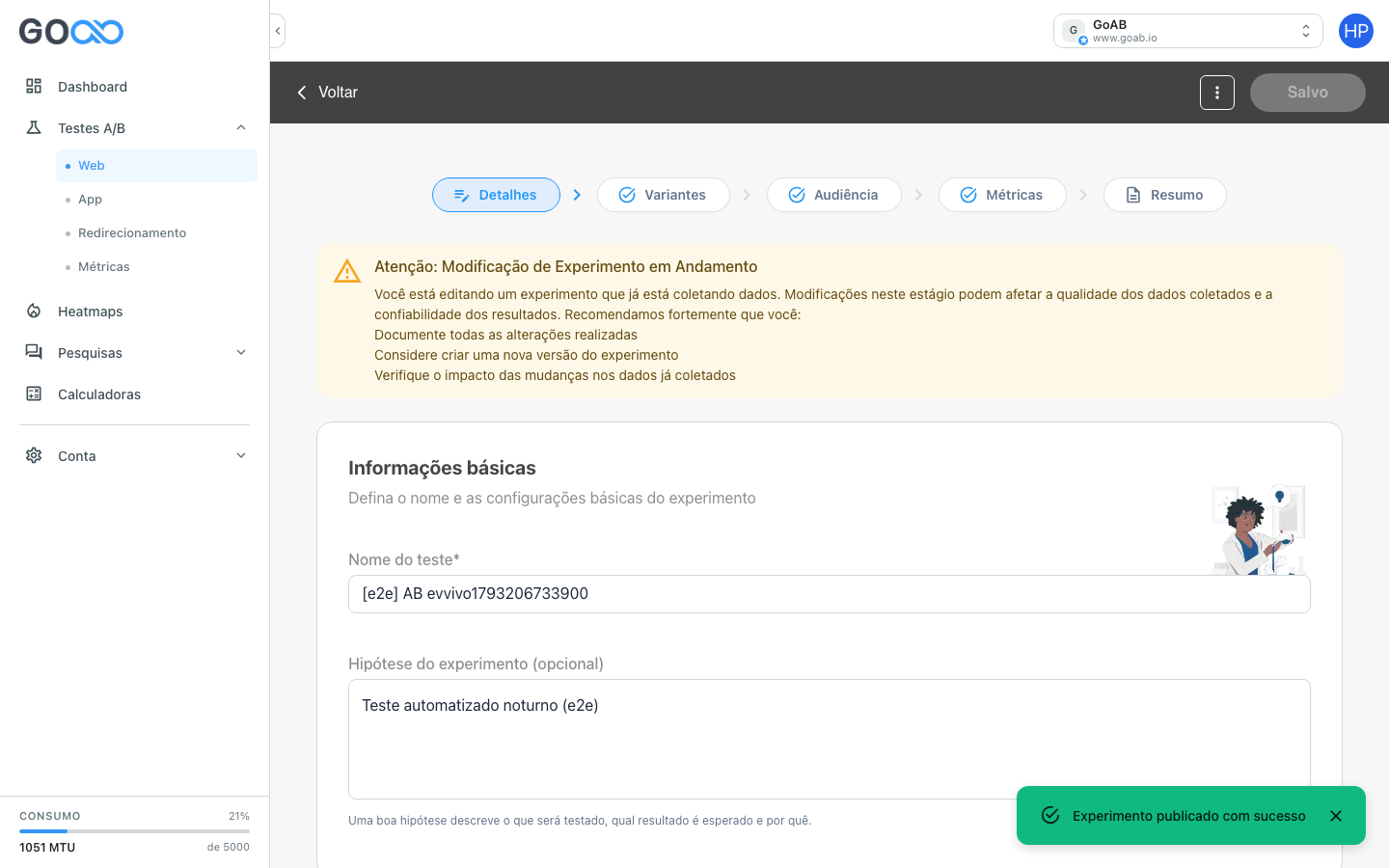Open the Calculadoras calculator icon
This screenshot has width=1389, height=868.
pyautogui.click(x=34, y=393)
